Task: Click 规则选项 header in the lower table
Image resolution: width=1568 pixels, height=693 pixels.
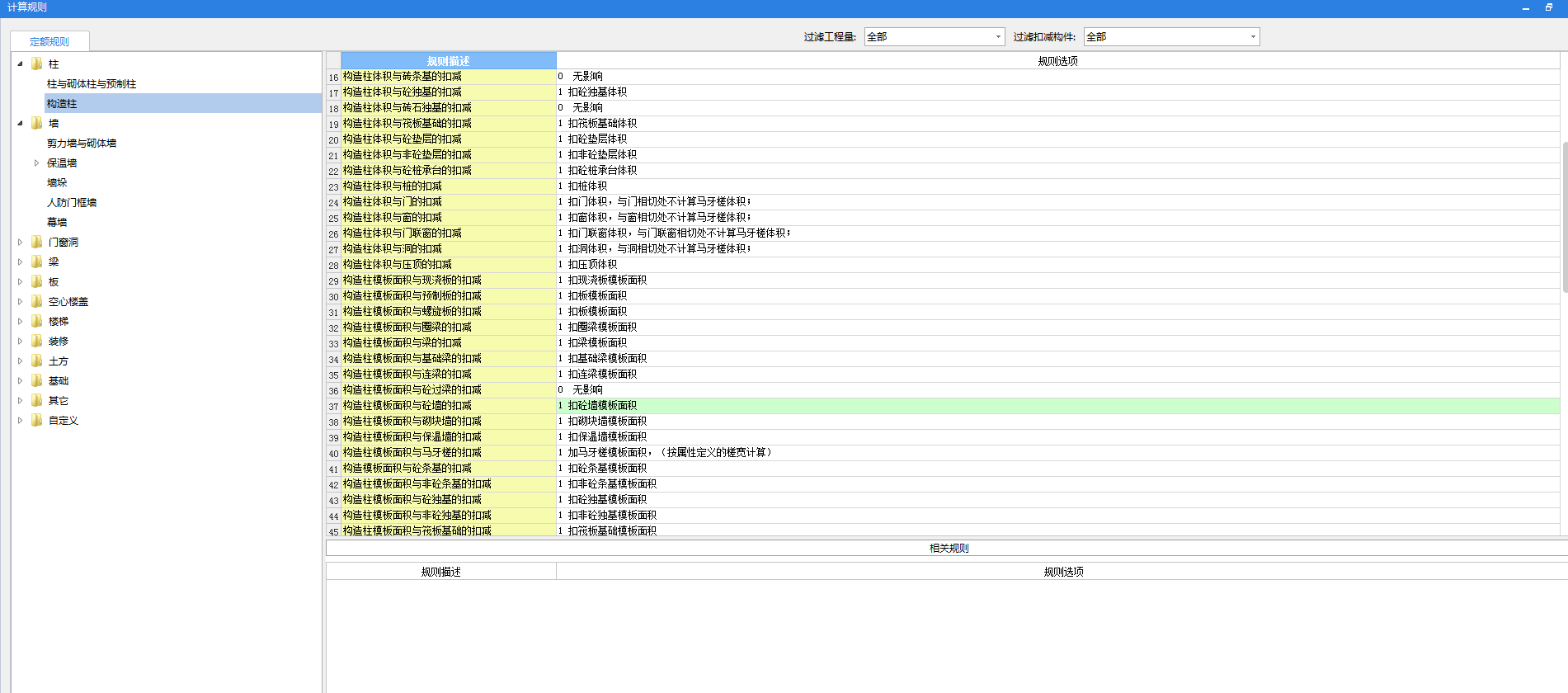Action: click(1063, 572)
